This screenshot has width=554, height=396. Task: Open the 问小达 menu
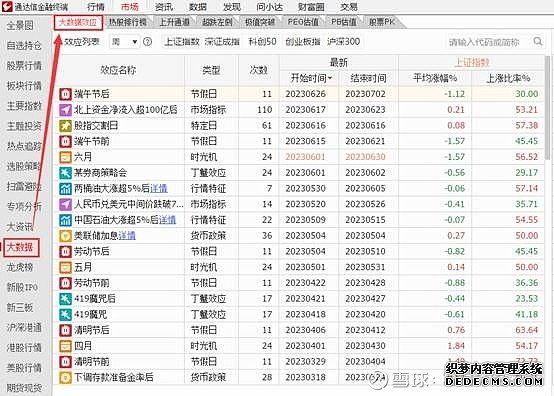tap(270, 7)
